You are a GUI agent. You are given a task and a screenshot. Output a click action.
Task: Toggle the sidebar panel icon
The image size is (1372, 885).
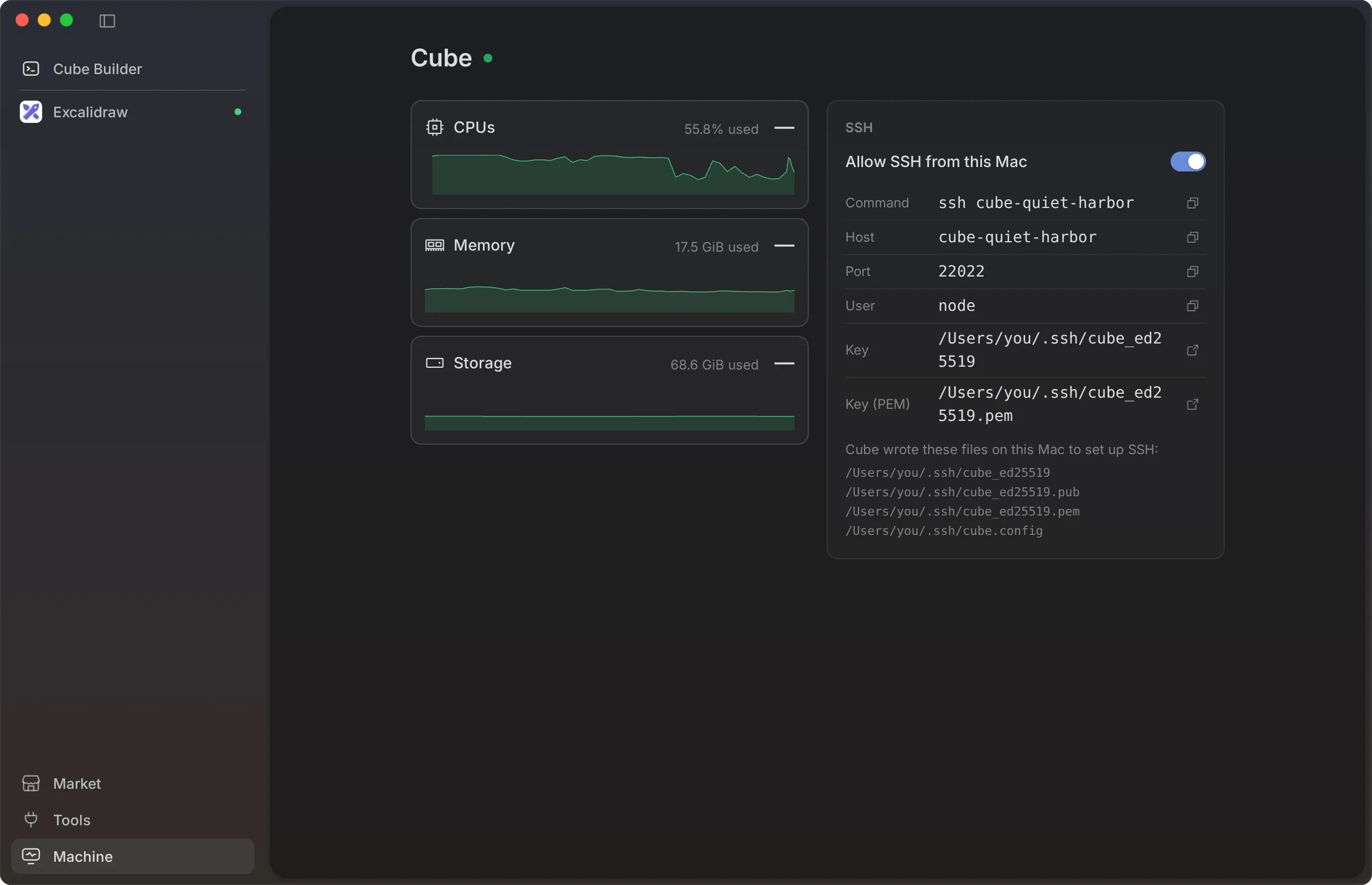click(107, 21)
